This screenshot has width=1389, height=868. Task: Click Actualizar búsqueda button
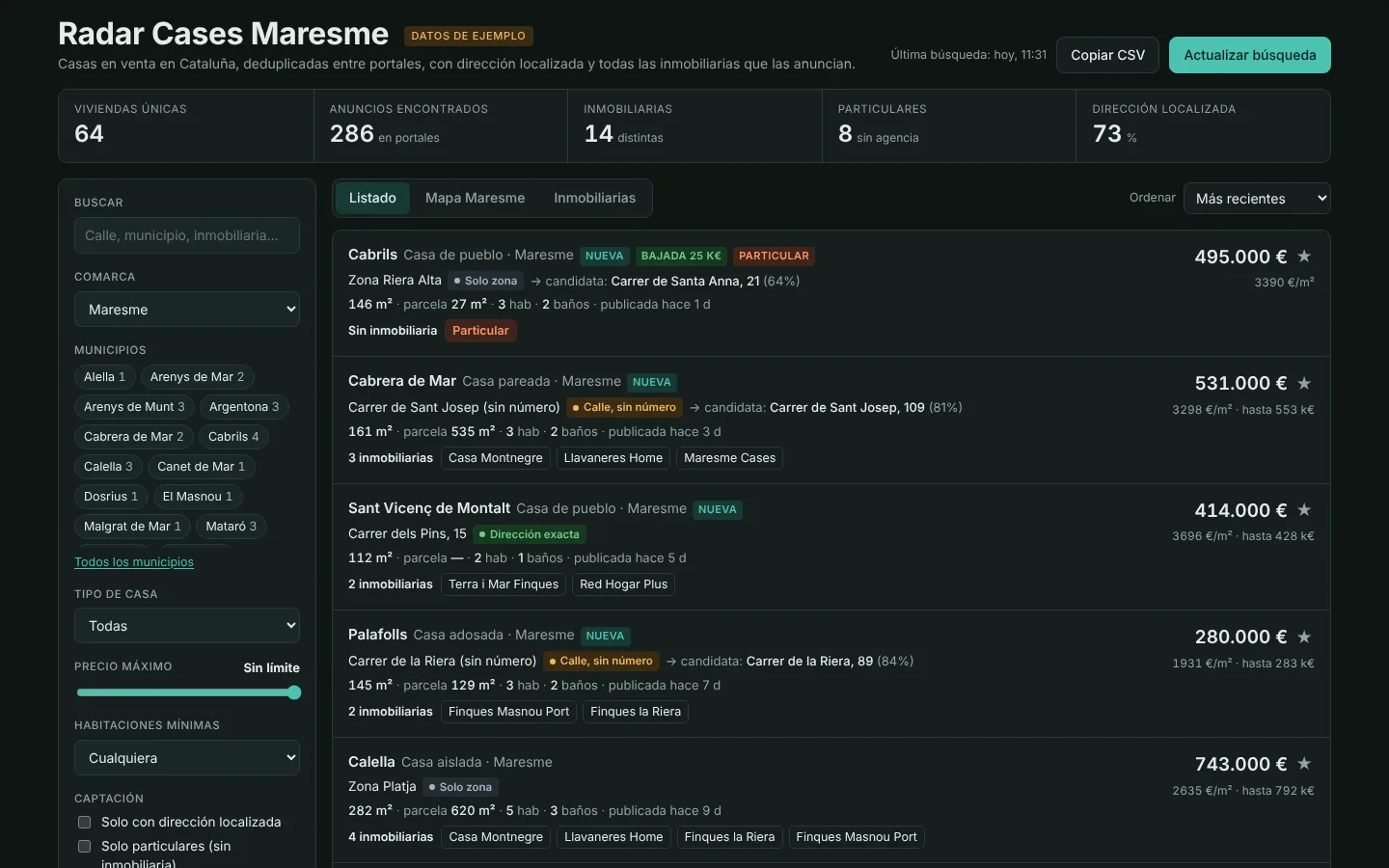pyautogui.click(x=1250, y=55)
